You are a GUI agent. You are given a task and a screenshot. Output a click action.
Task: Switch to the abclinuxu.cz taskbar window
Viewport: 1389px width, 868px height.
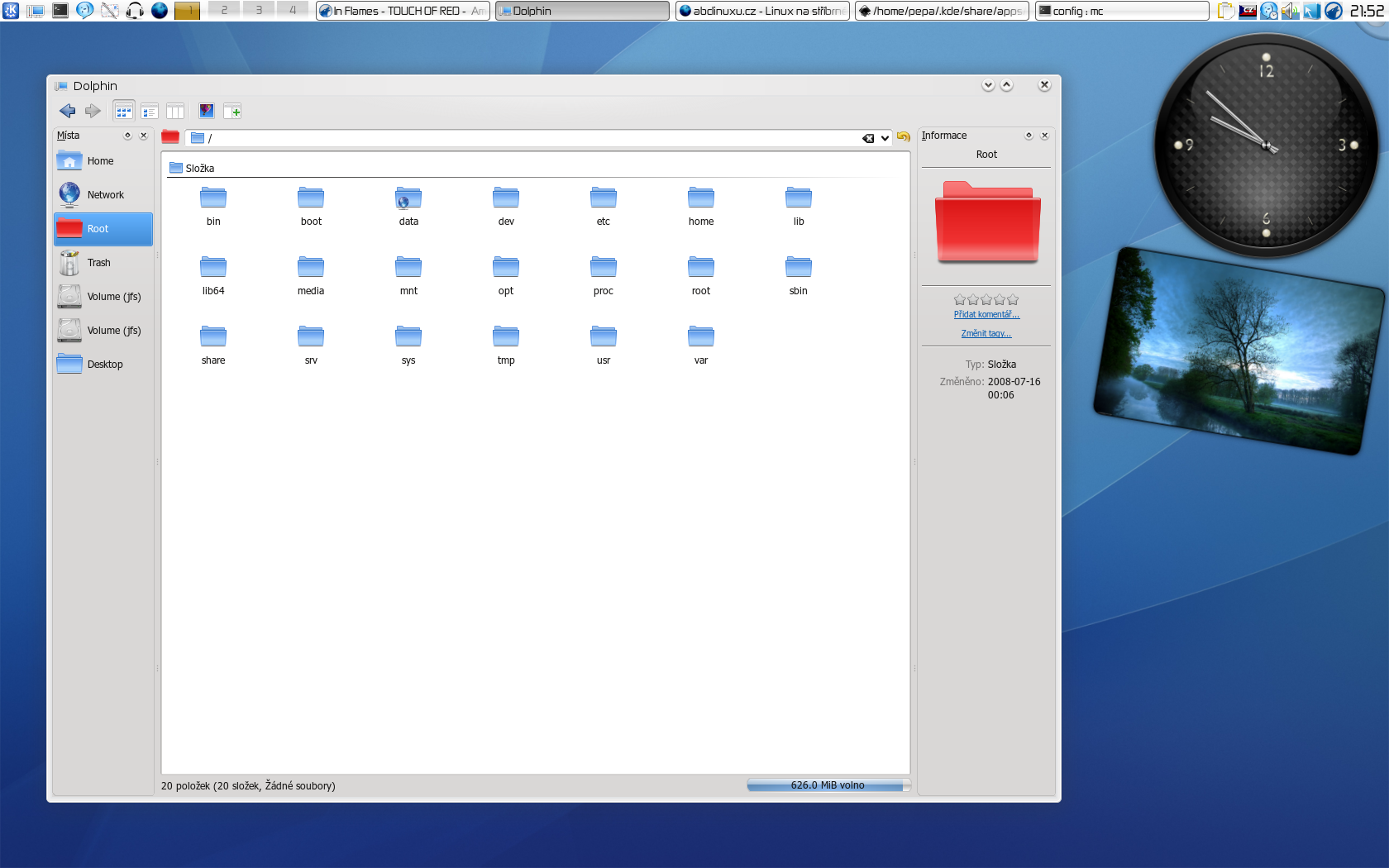pos(762,11)
